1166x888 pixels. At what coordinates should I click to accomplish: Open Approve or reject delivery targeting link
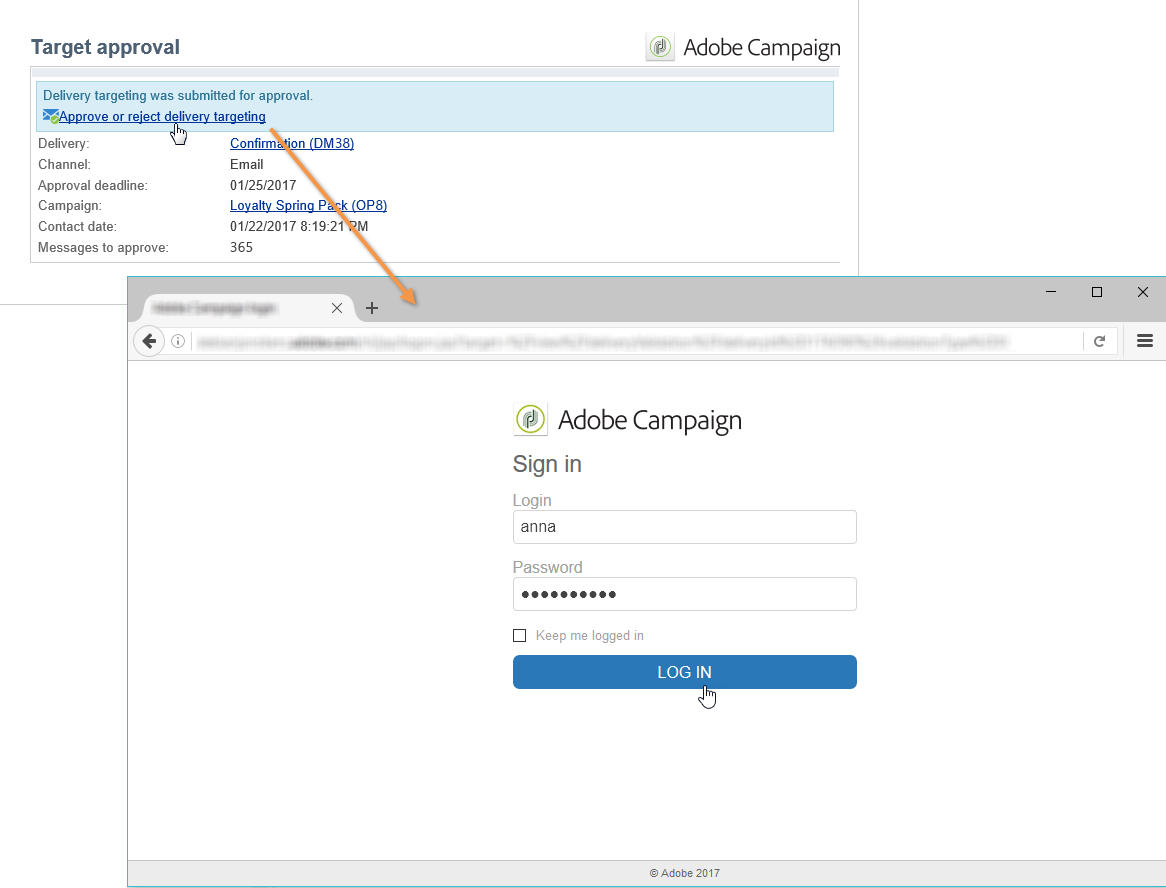click(162, 116)
